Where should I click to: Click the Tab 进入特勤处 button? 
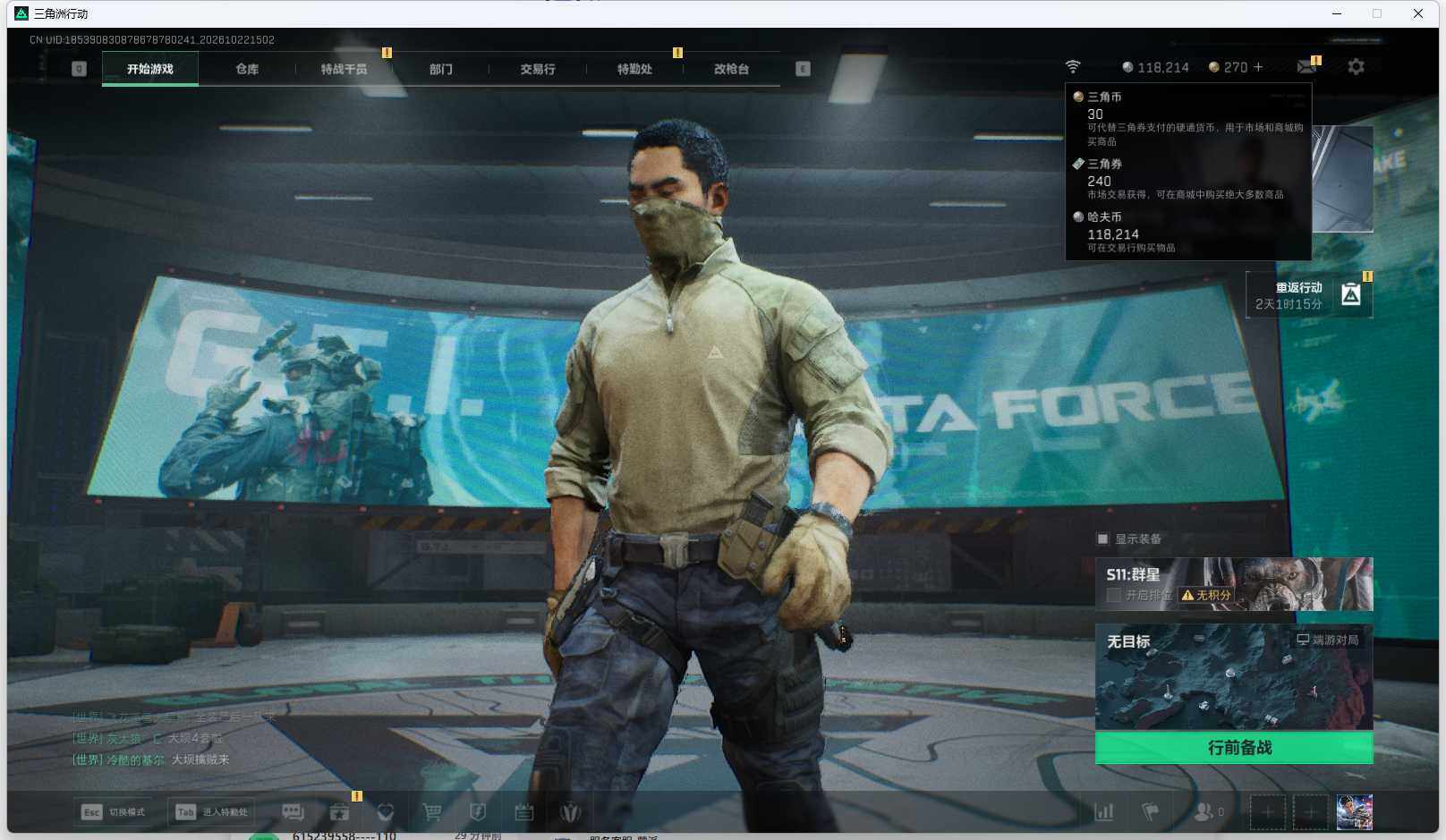(212, 812)
